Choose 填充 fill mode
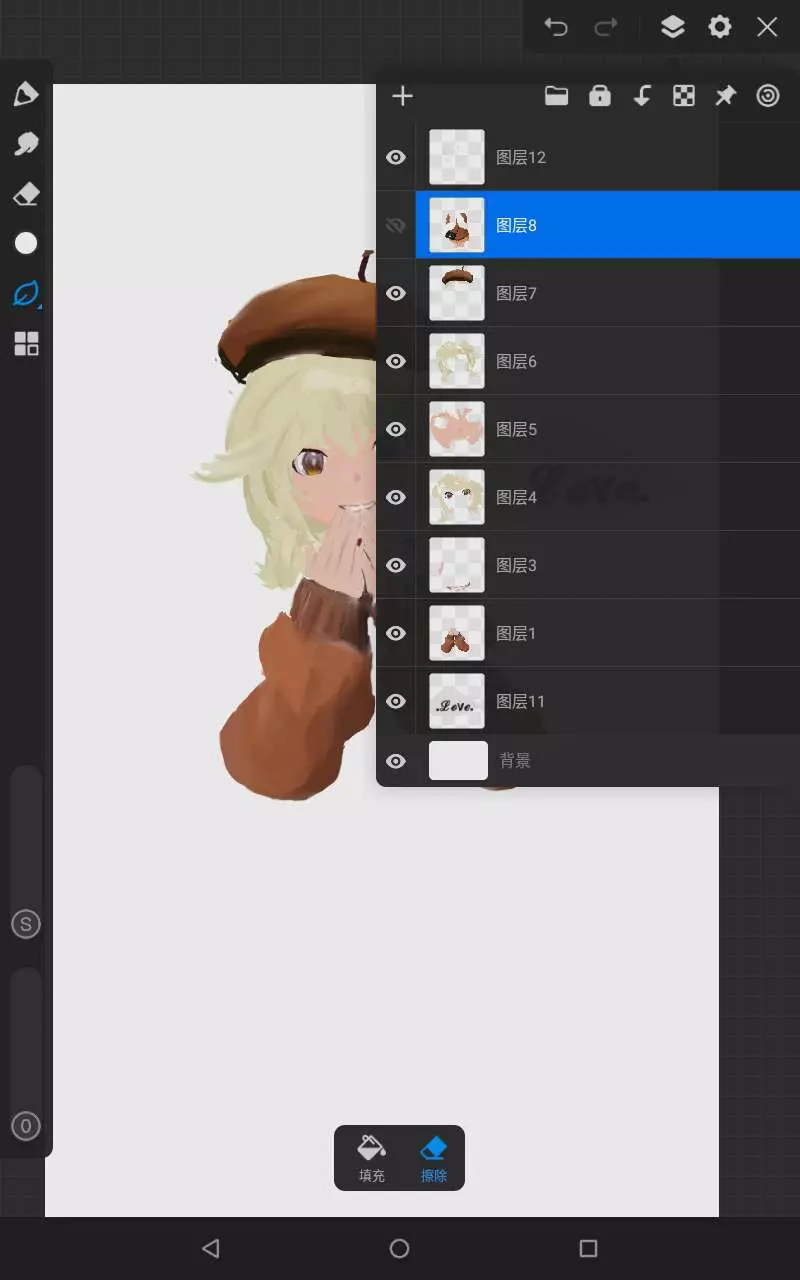Viewport: 800px width, 1280px height. pyautogui.click(x=371, y=1159)
